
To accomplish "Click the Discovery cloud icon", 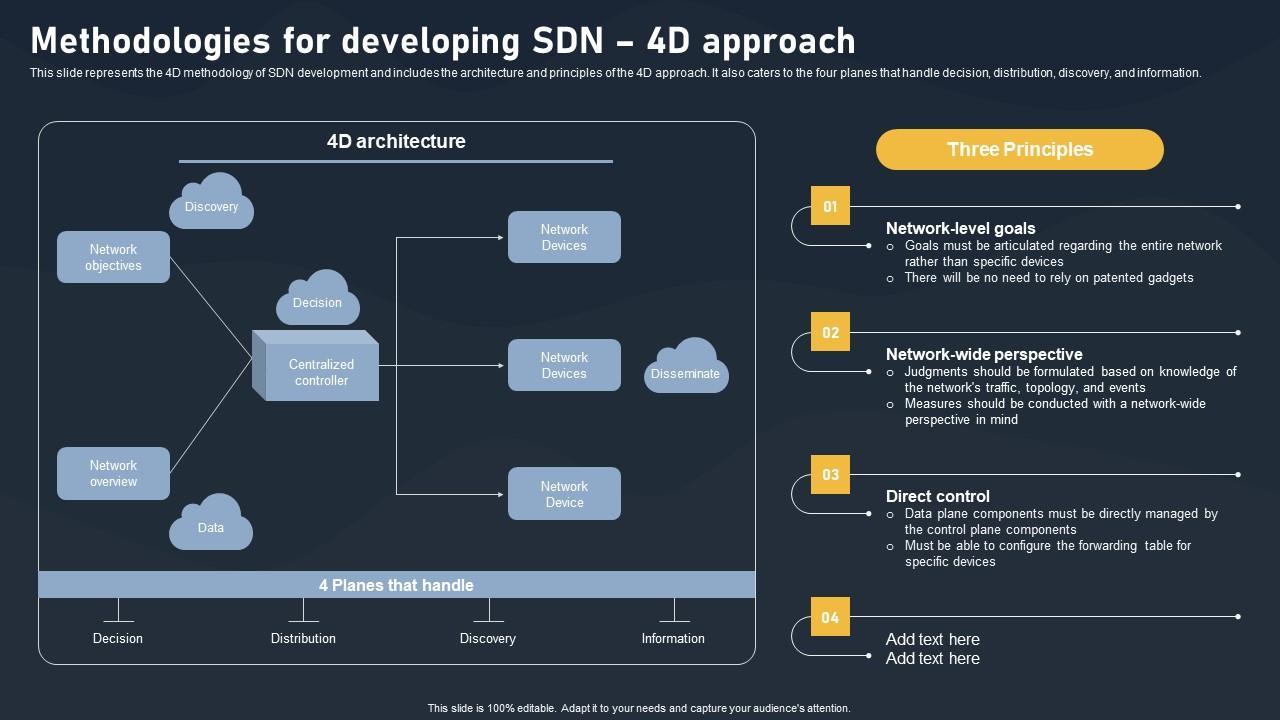I will click(211, 203).
